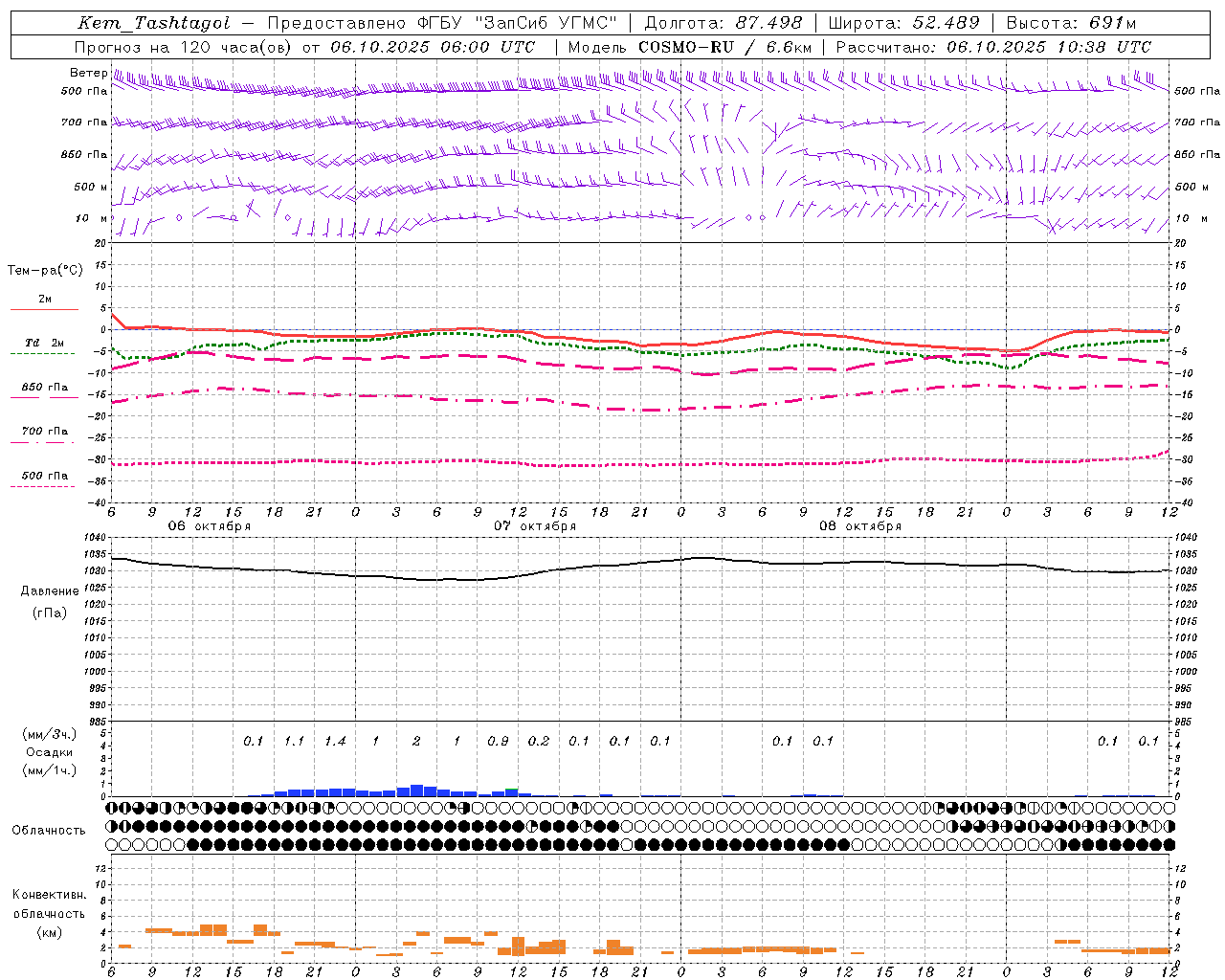Image resolution: width=1225 pixels, height=980 pixels.
Task: Click the dashed 850 гПа temperature legend line
Action: (44, 397)
